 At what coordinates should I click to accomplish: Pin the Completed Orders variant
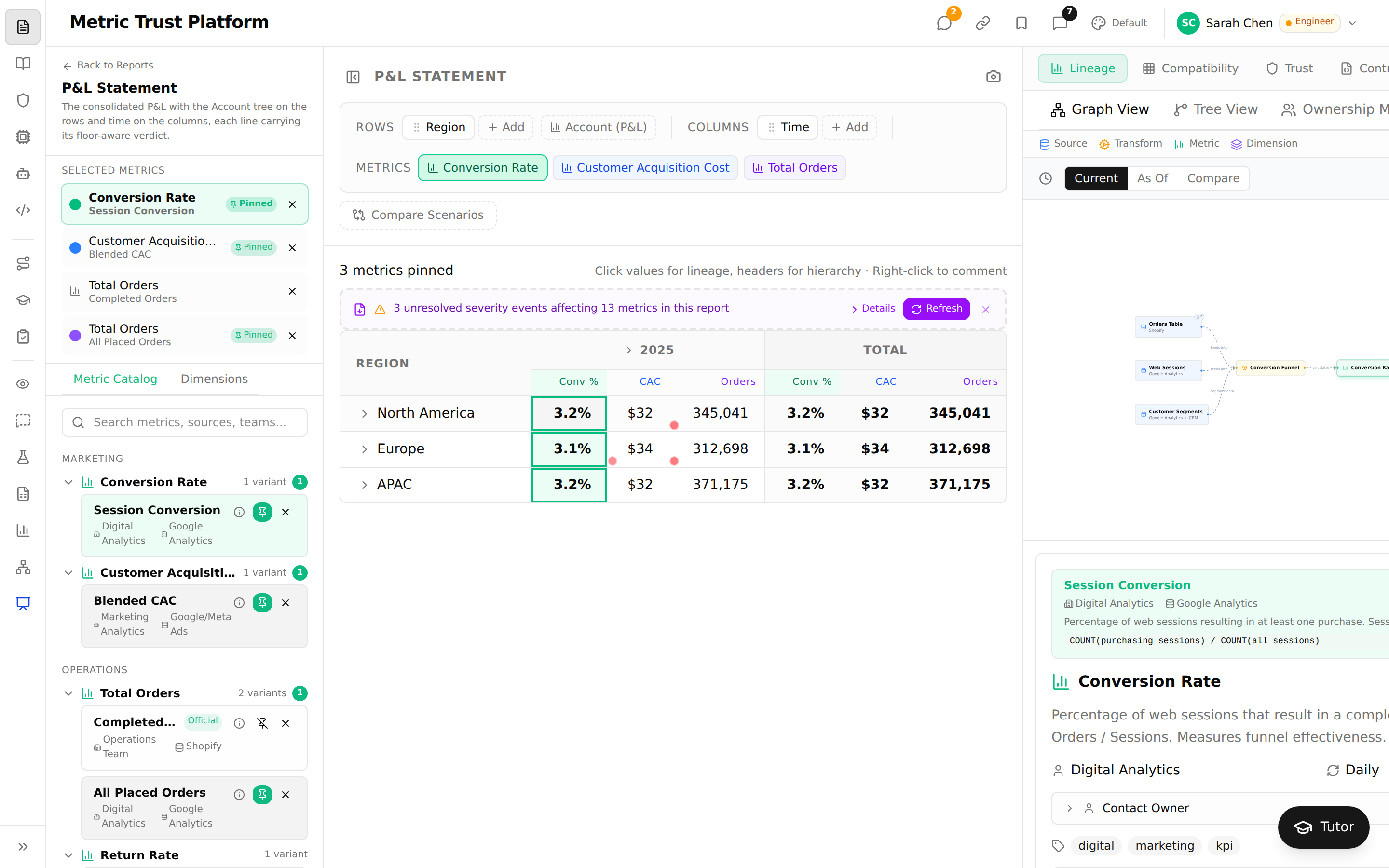262,723
